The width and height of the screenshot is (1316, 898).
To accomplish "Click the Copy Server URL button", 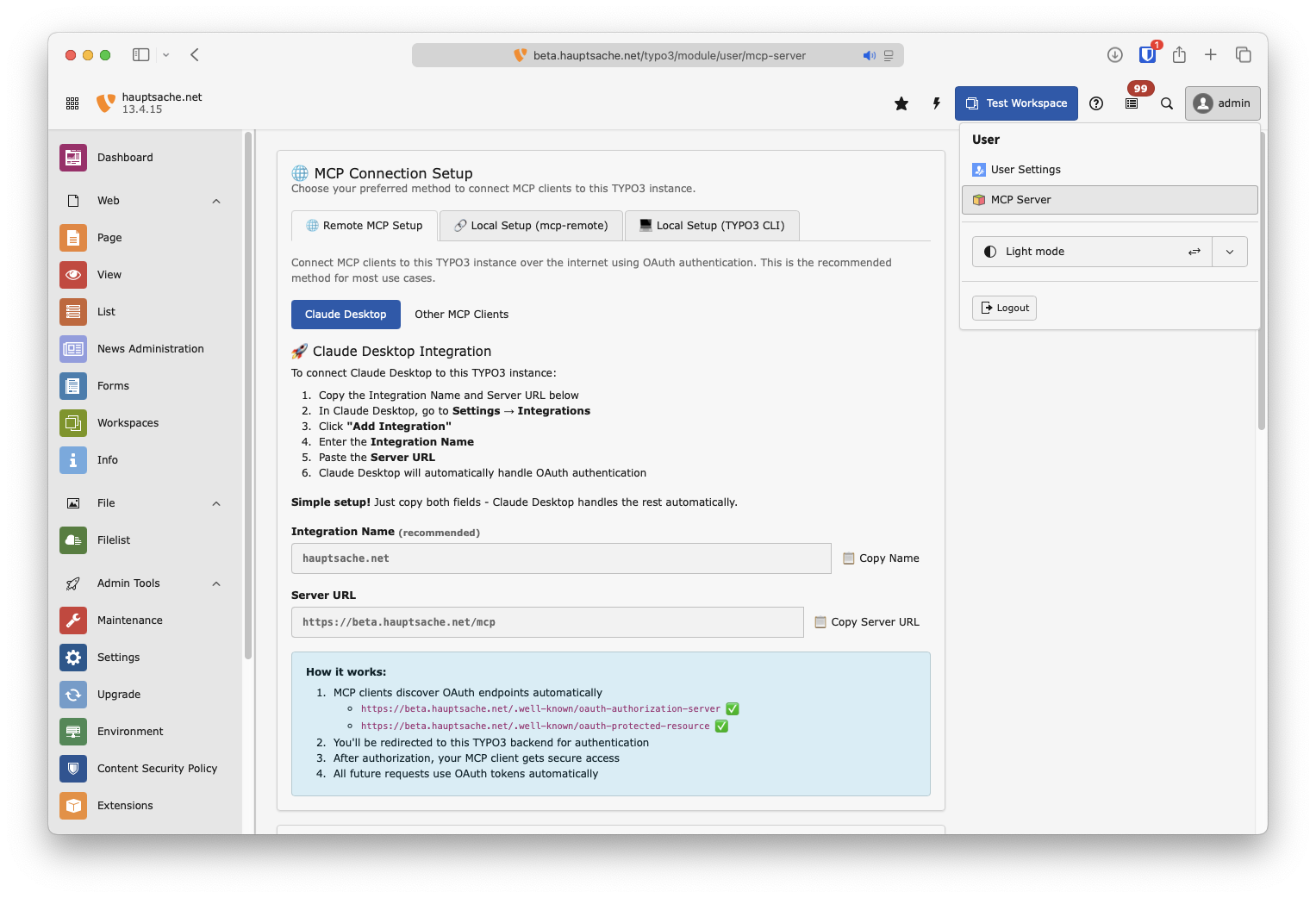I will [867, 622].
